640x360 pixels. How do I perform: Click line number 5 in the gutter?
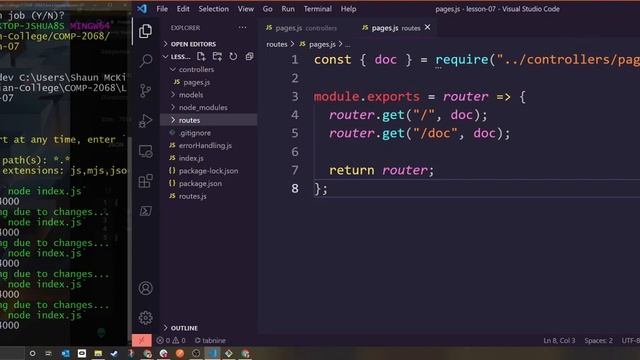(x=295, y=133)
